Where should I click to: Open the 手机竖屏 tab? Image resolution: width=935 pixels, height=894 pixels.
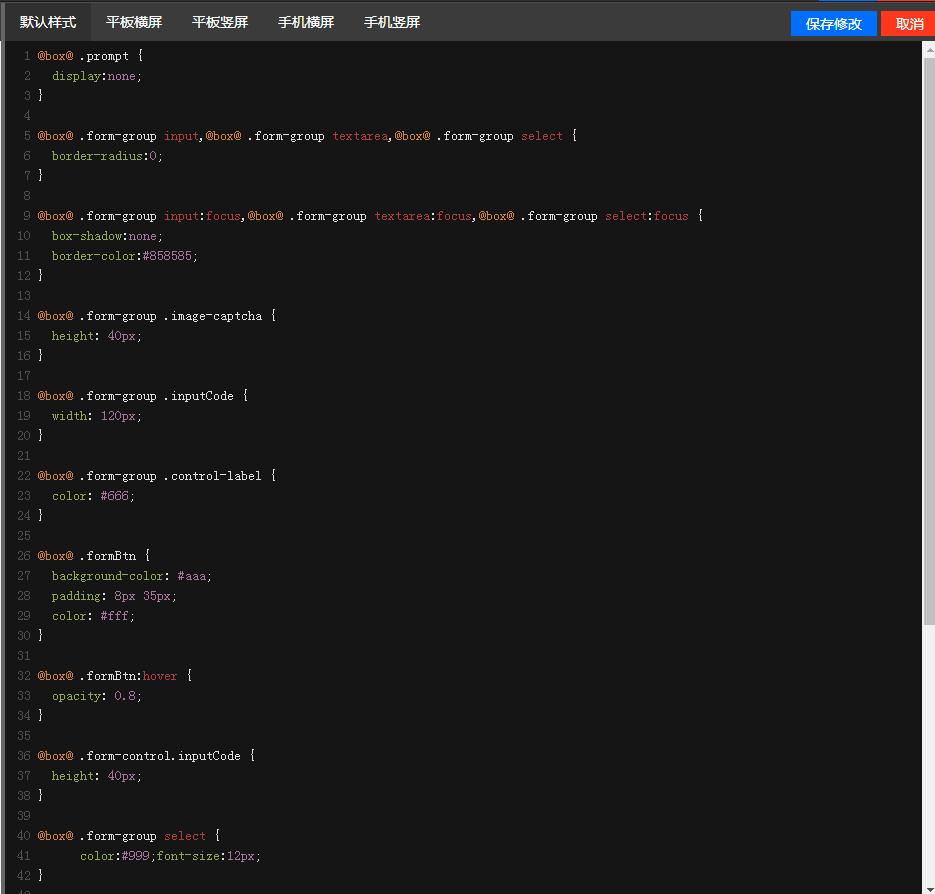coord(392,22)
